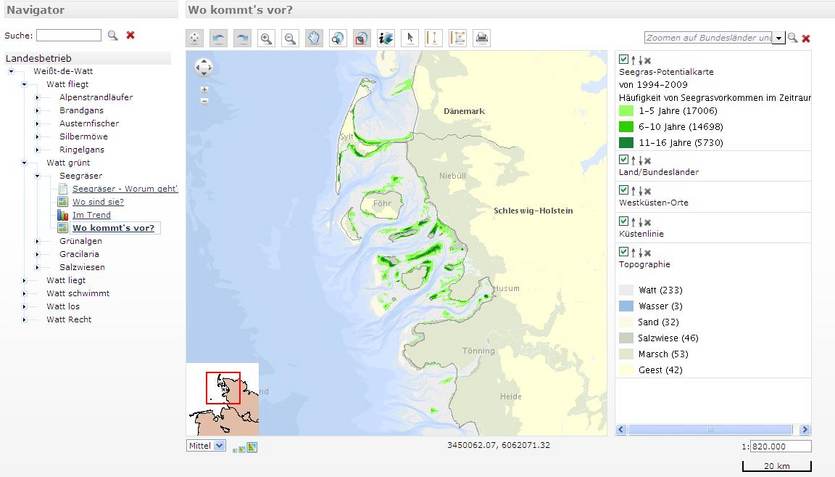Expand the Alpenstrandläufer node
835x477 pixels.
37,97
